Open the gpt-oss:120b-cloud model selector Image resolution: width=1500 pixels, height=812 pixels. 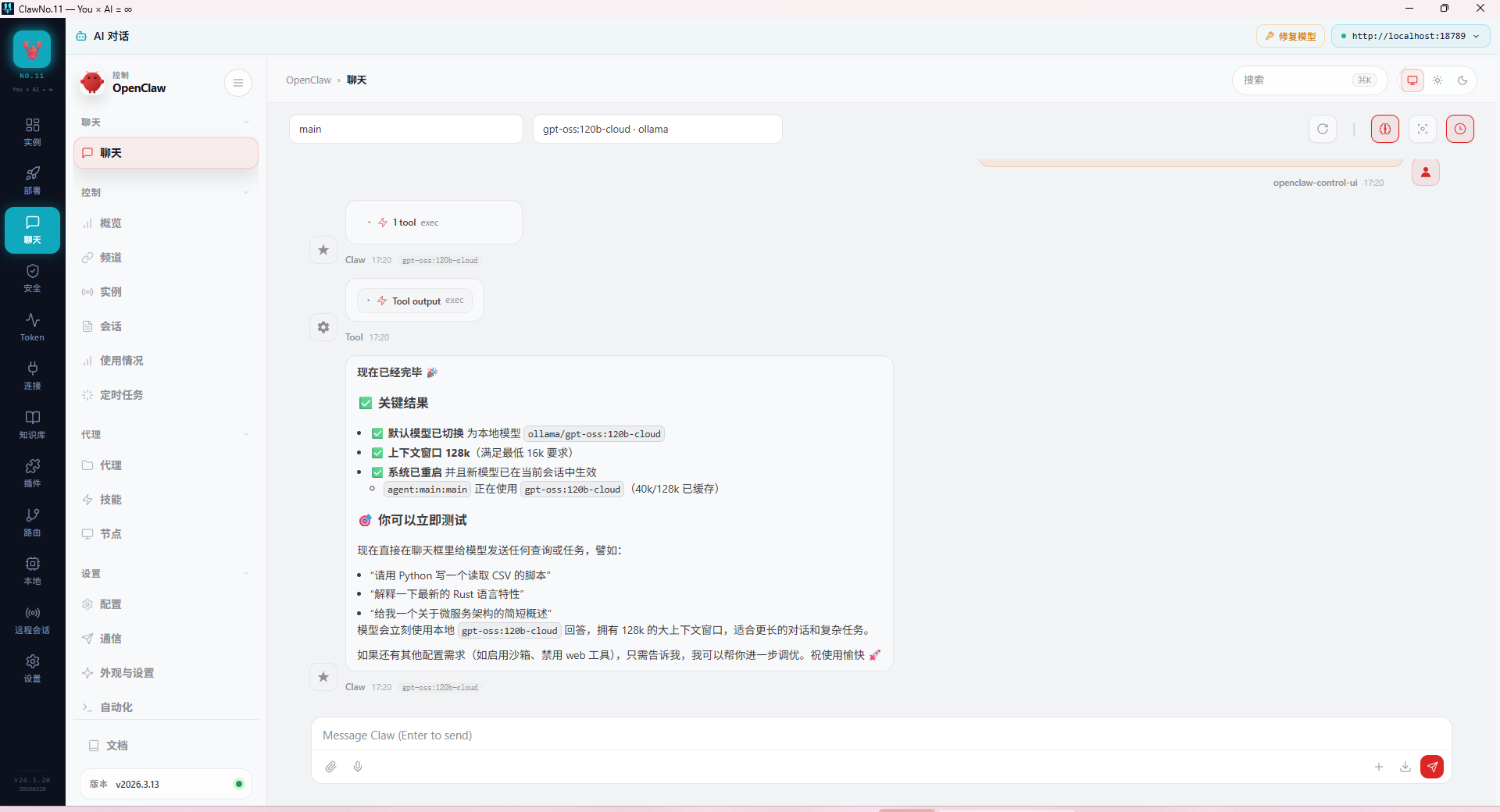point(657,129)
